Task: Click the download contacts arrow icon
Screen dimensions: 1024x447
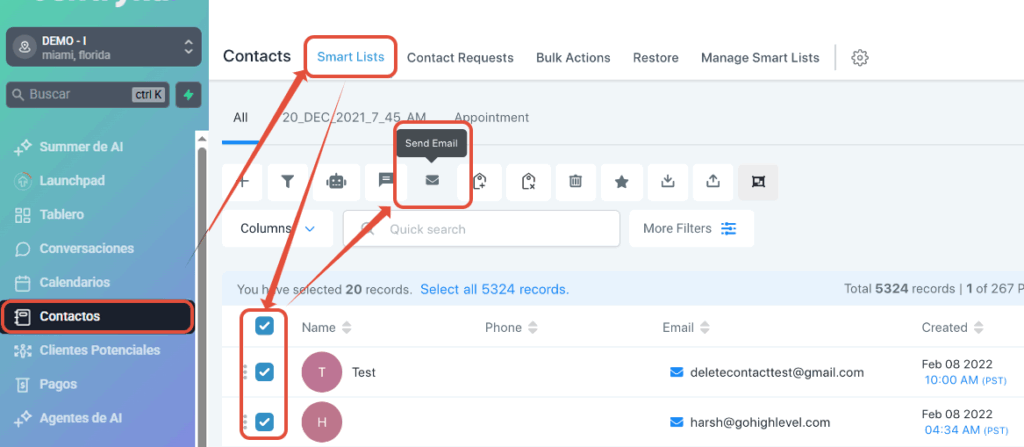Action: (668, 181)
